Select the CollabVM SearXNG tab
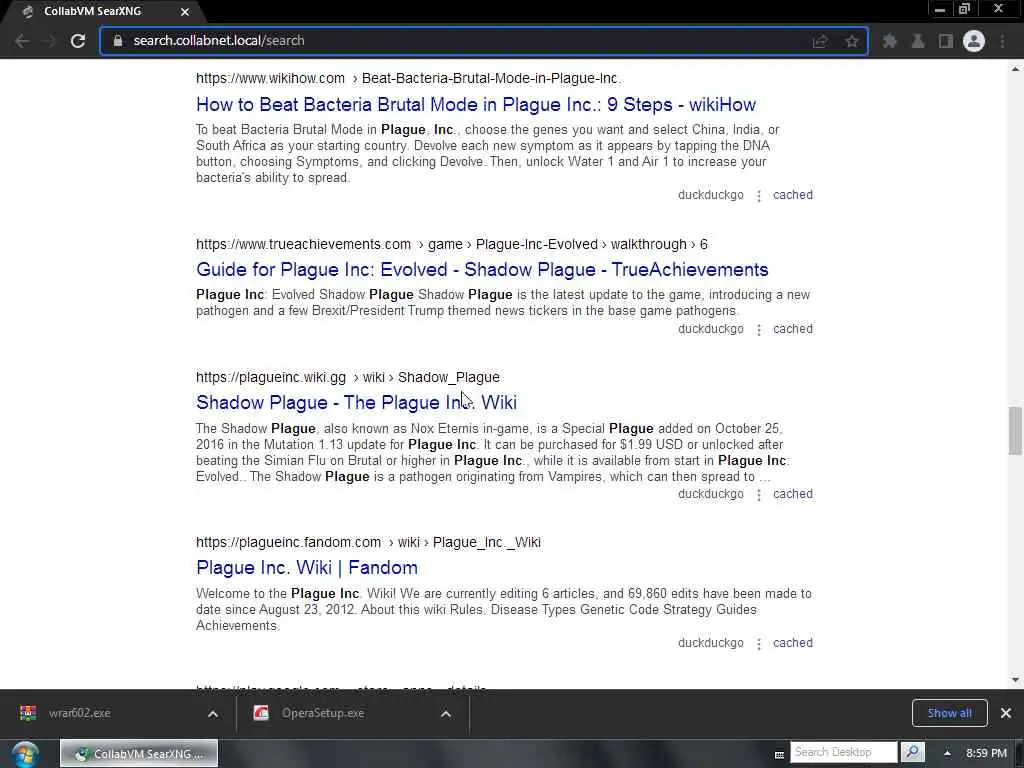The image size is (1024, 768). [x=104, y=12]
